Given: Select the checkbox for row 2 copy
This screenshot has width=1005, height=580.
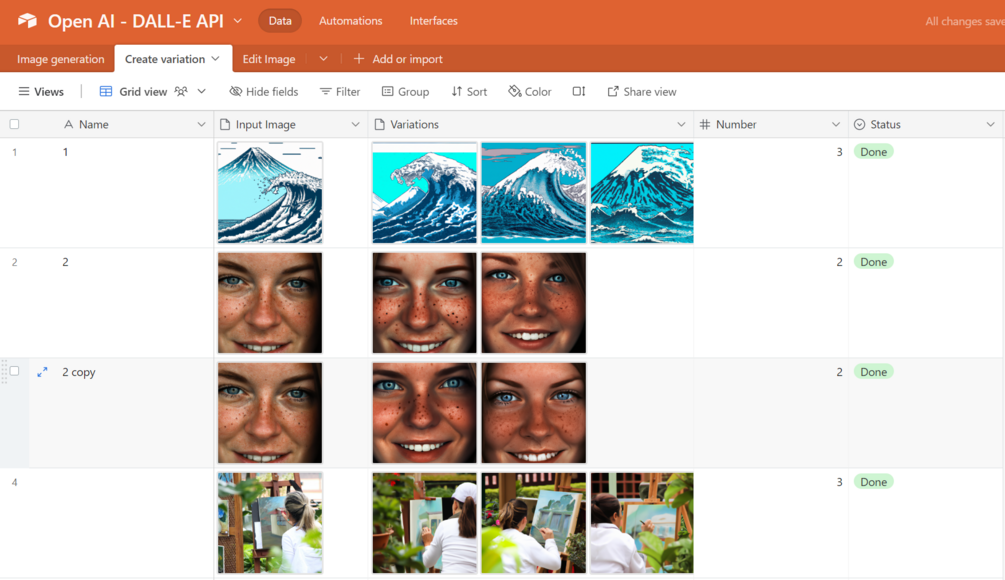Looking at the screenshot, I should (14, 371).
